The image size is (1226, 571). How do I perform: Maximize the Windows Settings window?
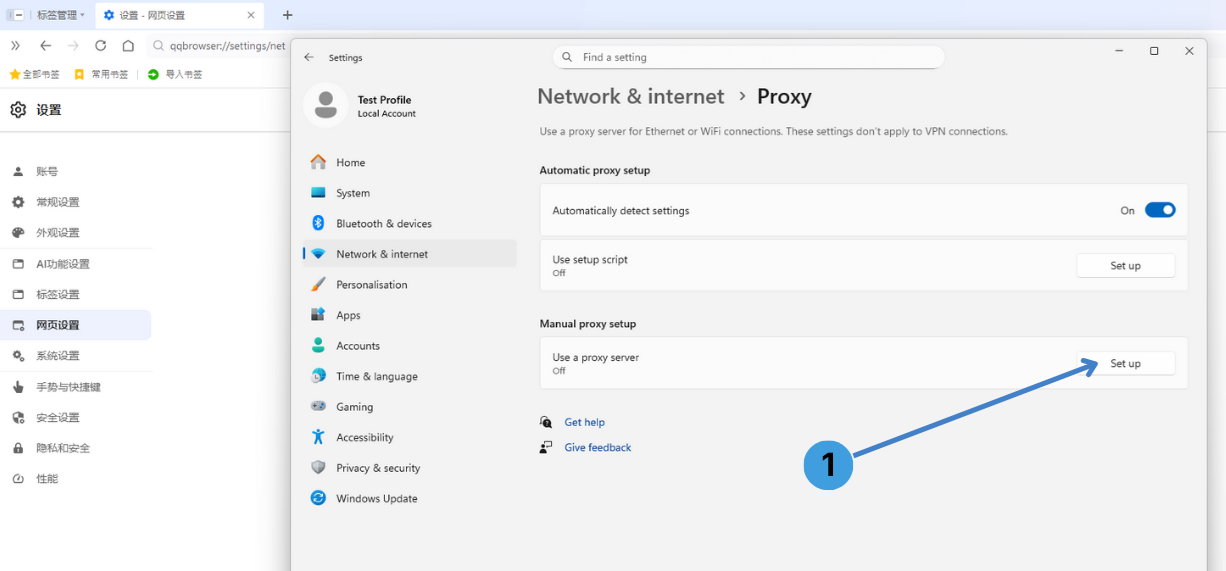click(x=1154, y=51)
